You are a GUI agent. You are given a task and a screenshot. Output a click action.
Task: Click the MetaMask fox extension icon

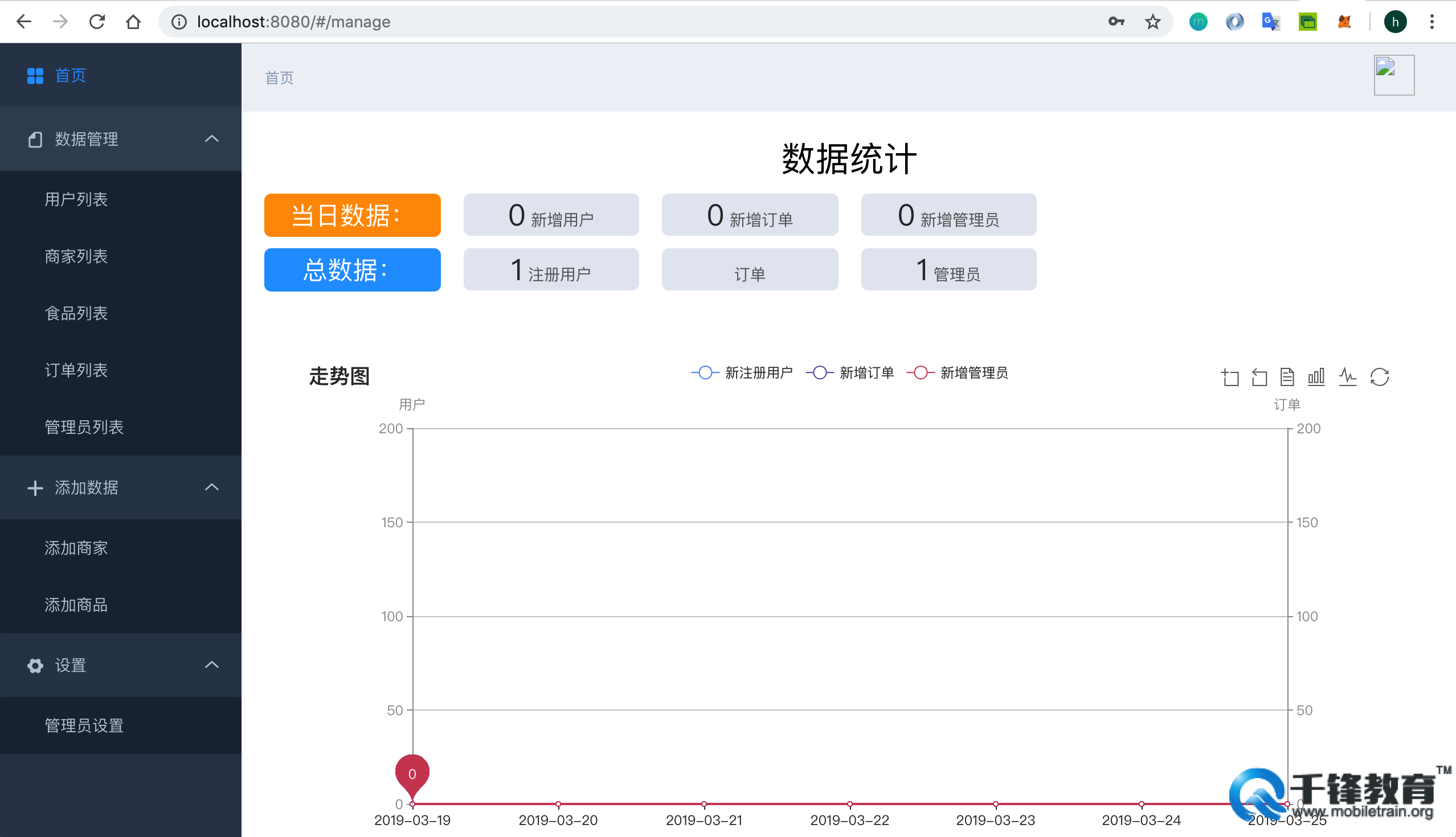[x=1344, y=21]
